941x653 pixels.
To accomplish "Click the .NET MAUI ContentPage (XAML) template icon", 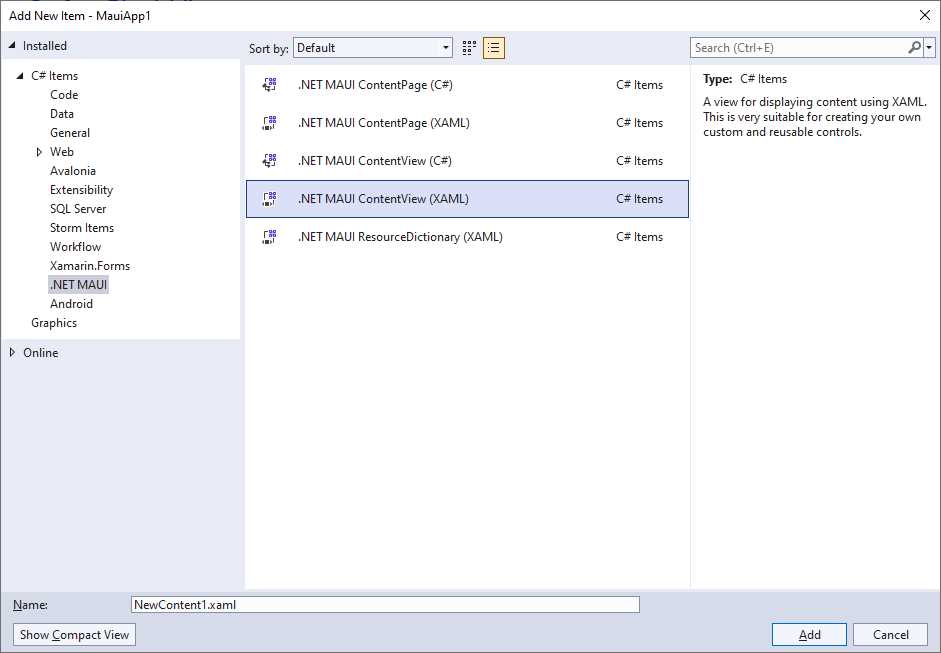I will tap(268, 123).
